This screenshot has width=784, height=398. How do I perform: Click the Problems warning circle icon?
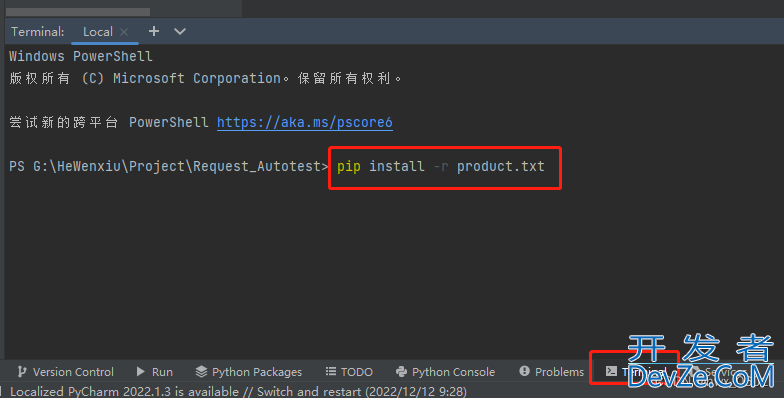tap(524, 371)
